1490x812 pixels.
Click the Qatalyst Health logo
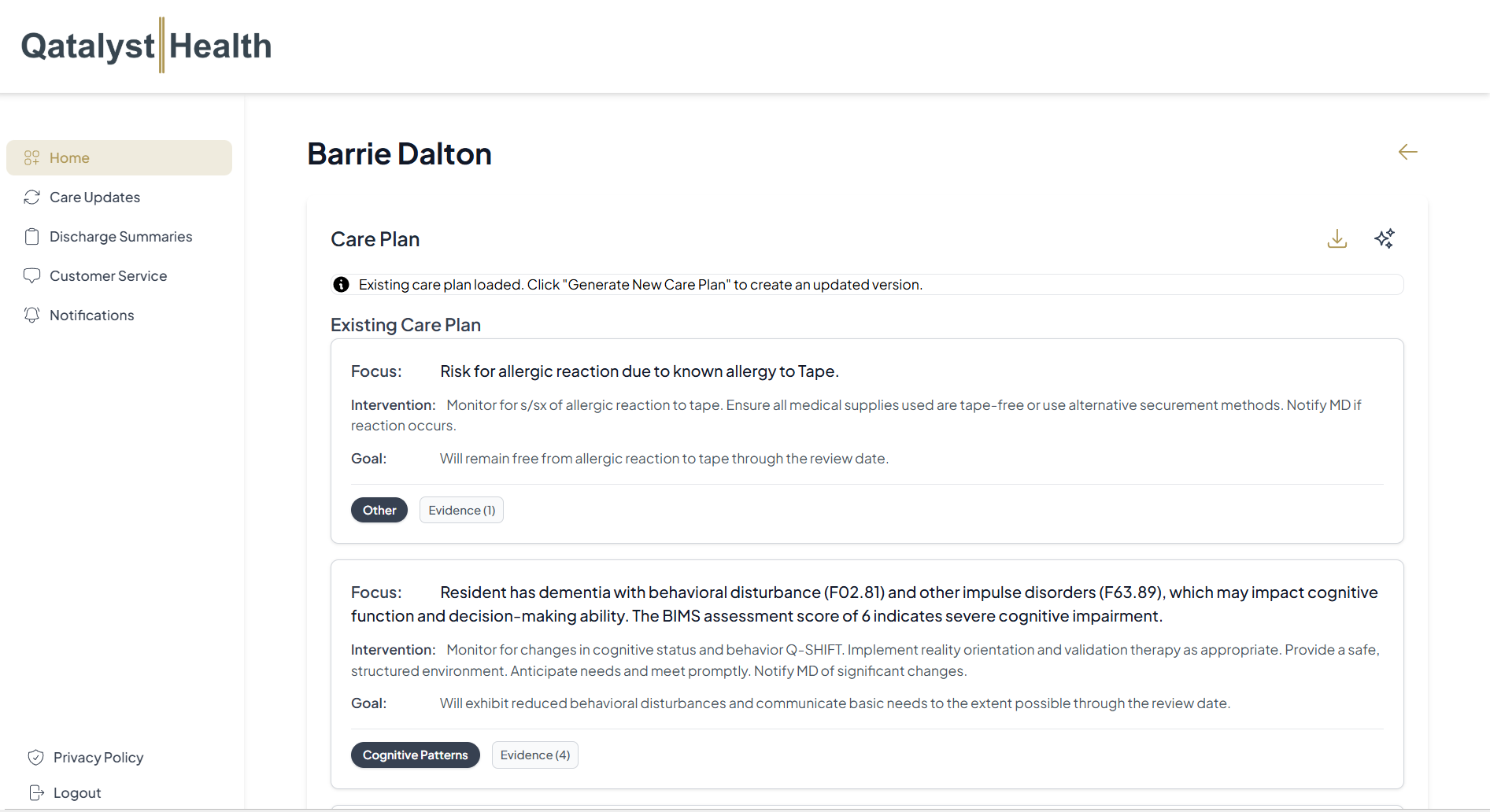pos(146,46)
